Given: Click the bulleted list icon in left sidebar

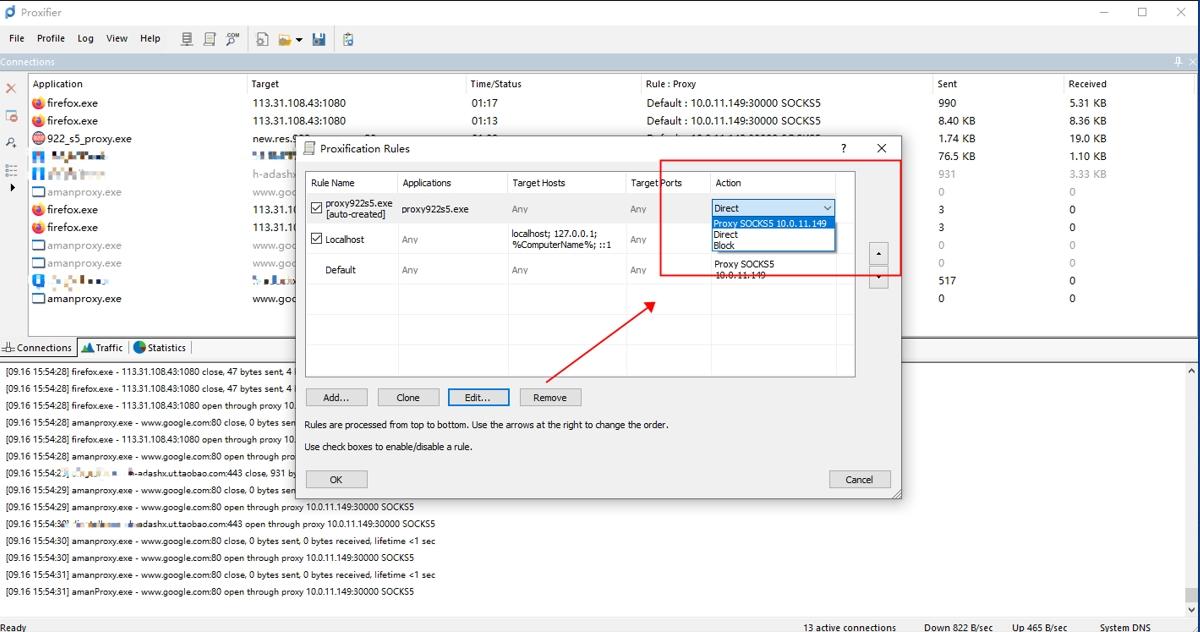Looking at the screenshot, I should 11,170.
